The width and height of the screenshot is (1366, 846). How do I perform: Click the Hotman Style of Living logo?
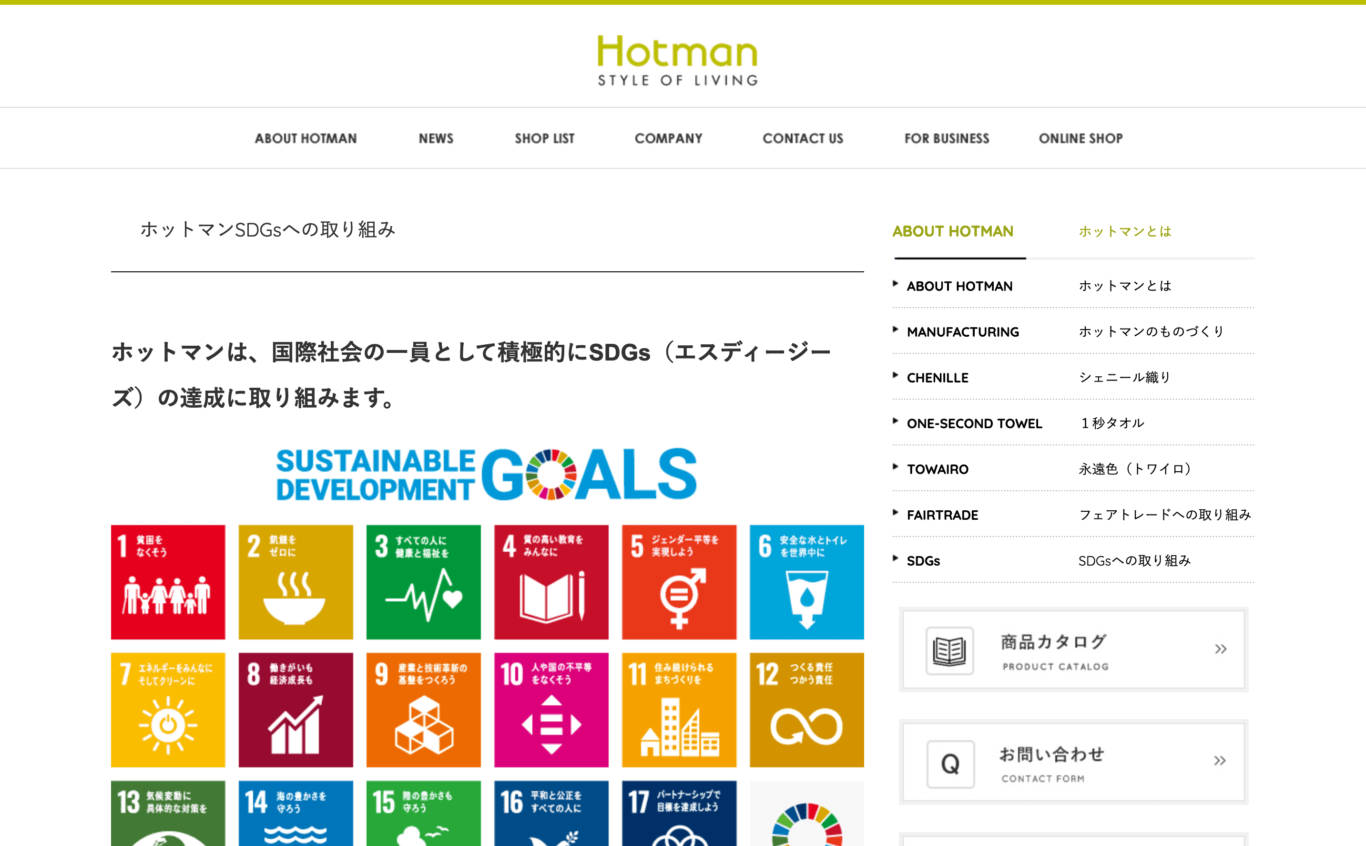[x=677, y=60]
